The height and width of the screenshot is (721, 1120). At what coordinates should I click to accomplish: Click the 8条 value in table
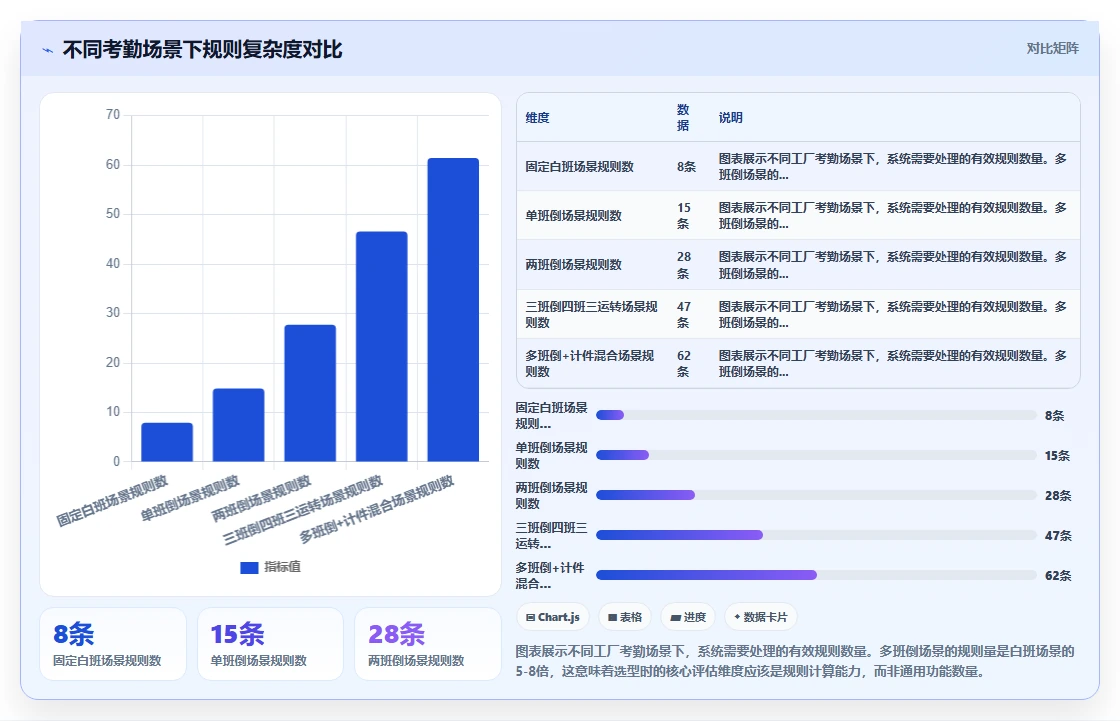686,166
